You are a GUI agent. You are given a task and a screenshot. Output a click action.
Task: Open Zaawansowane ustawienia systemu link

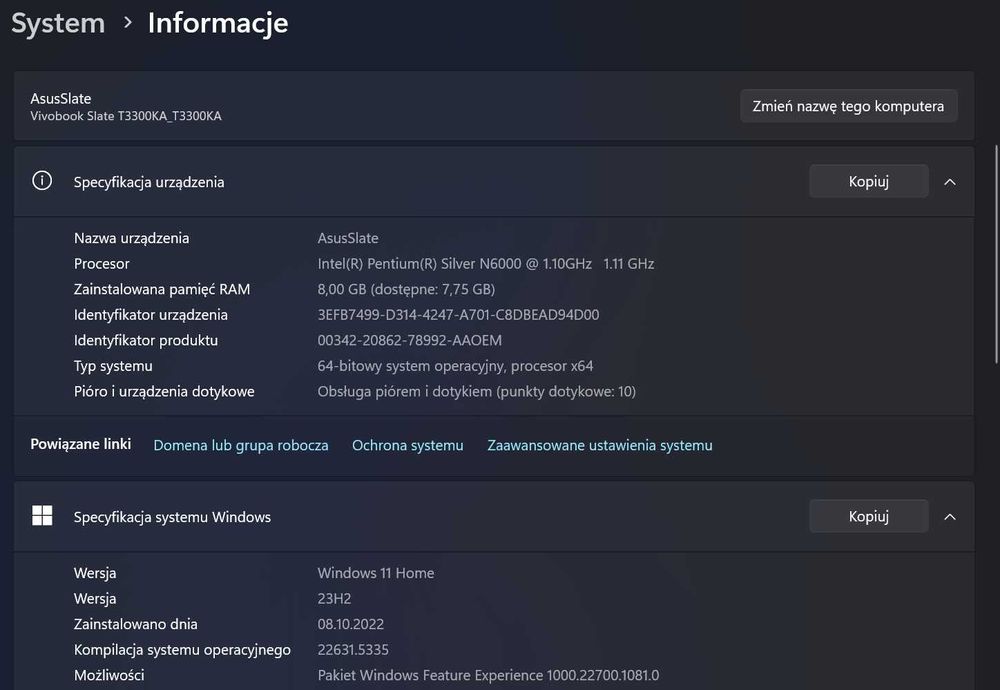[600, 445]
